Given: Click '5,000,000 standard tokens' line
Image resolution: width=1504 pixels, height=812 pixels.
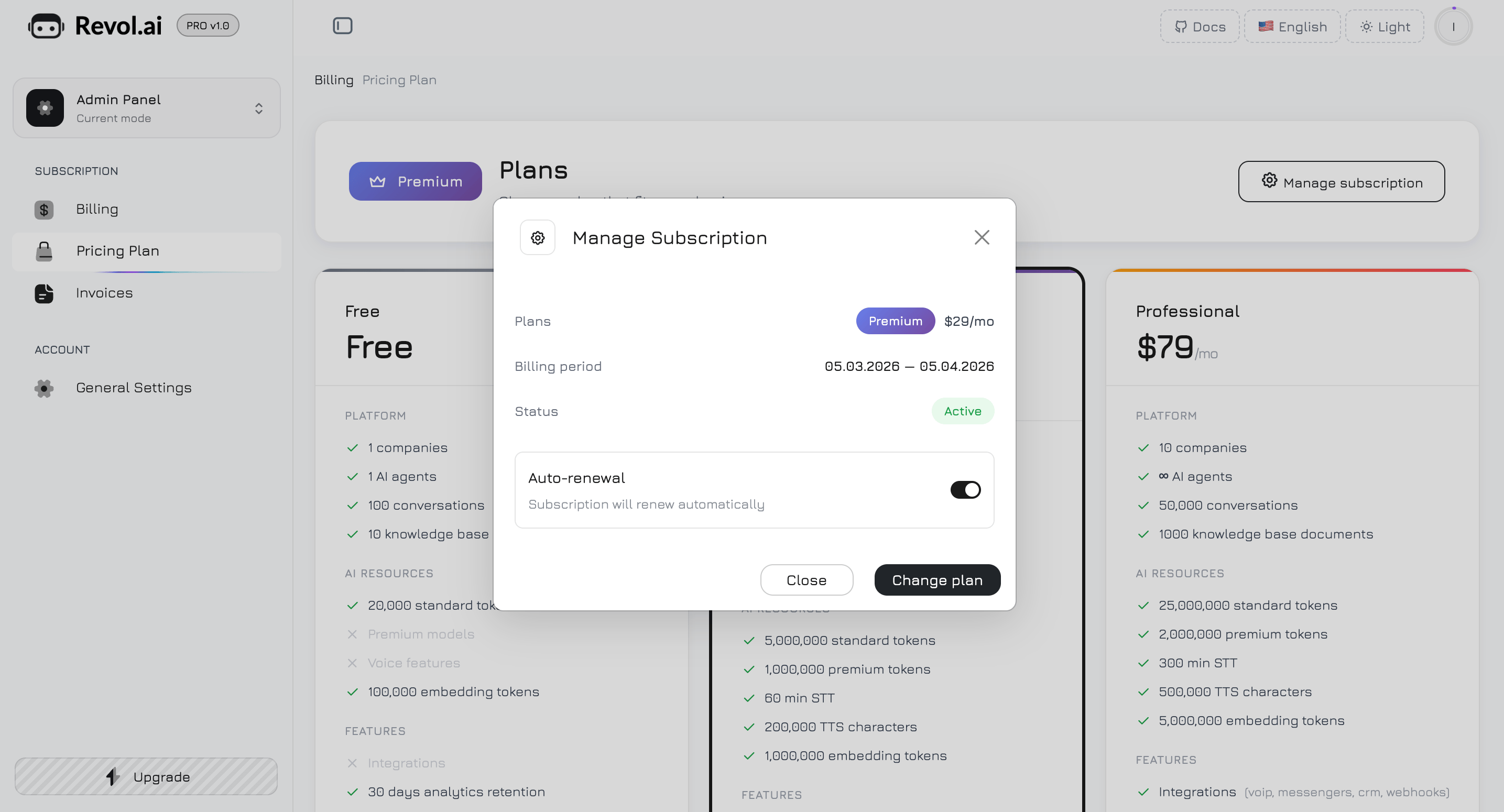Looking at the screenshot, I should click(x=849, y=640).
